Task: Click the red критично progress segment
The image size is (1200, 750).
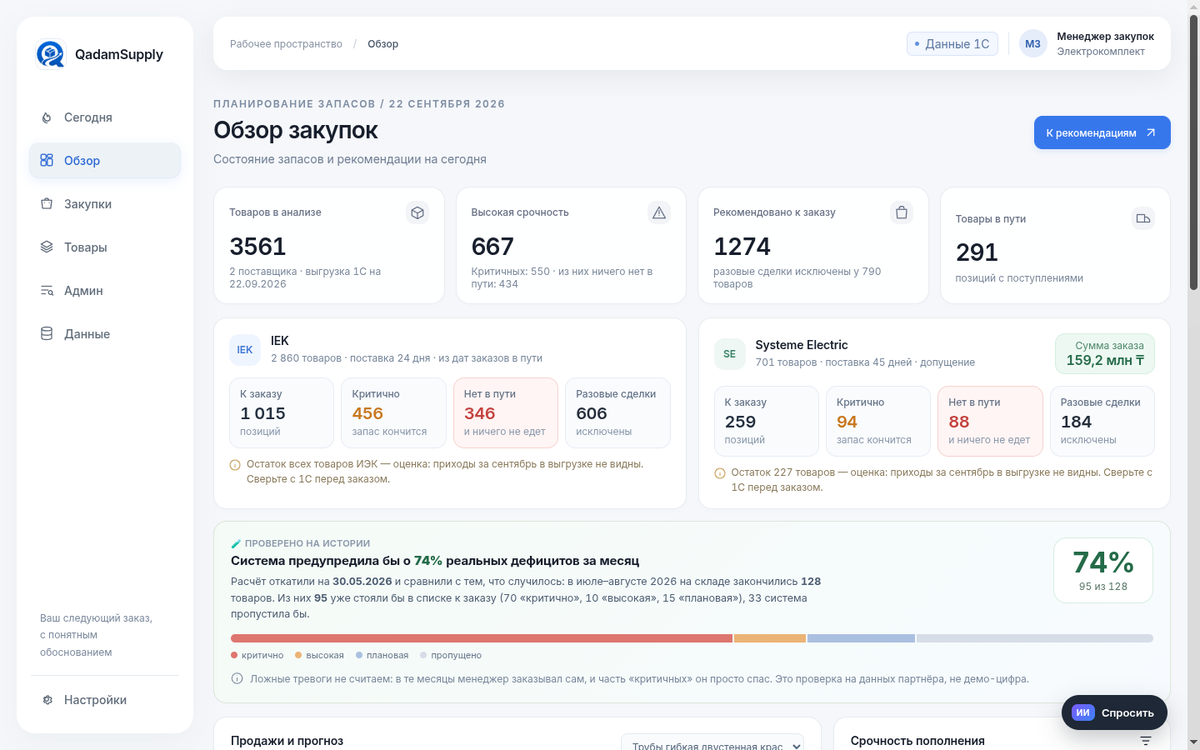Action: [x=481, y=638]
